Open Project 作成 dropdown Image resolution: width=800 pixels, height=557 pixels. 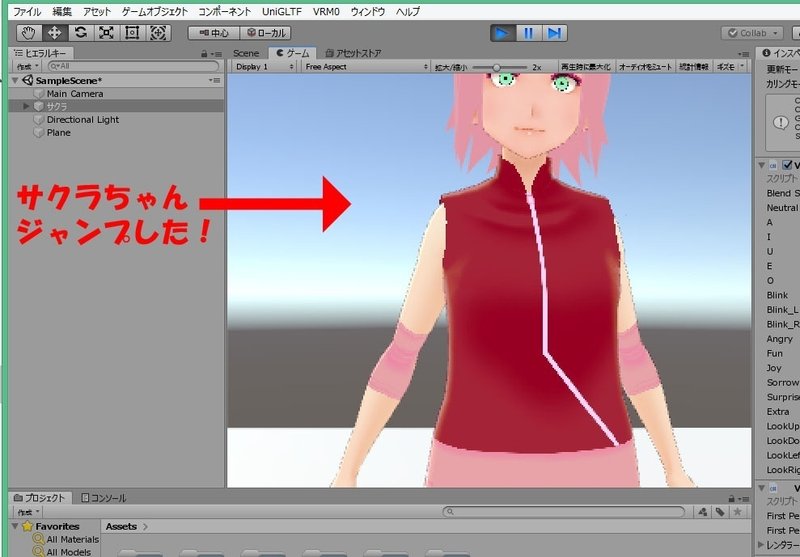(29, 512)
